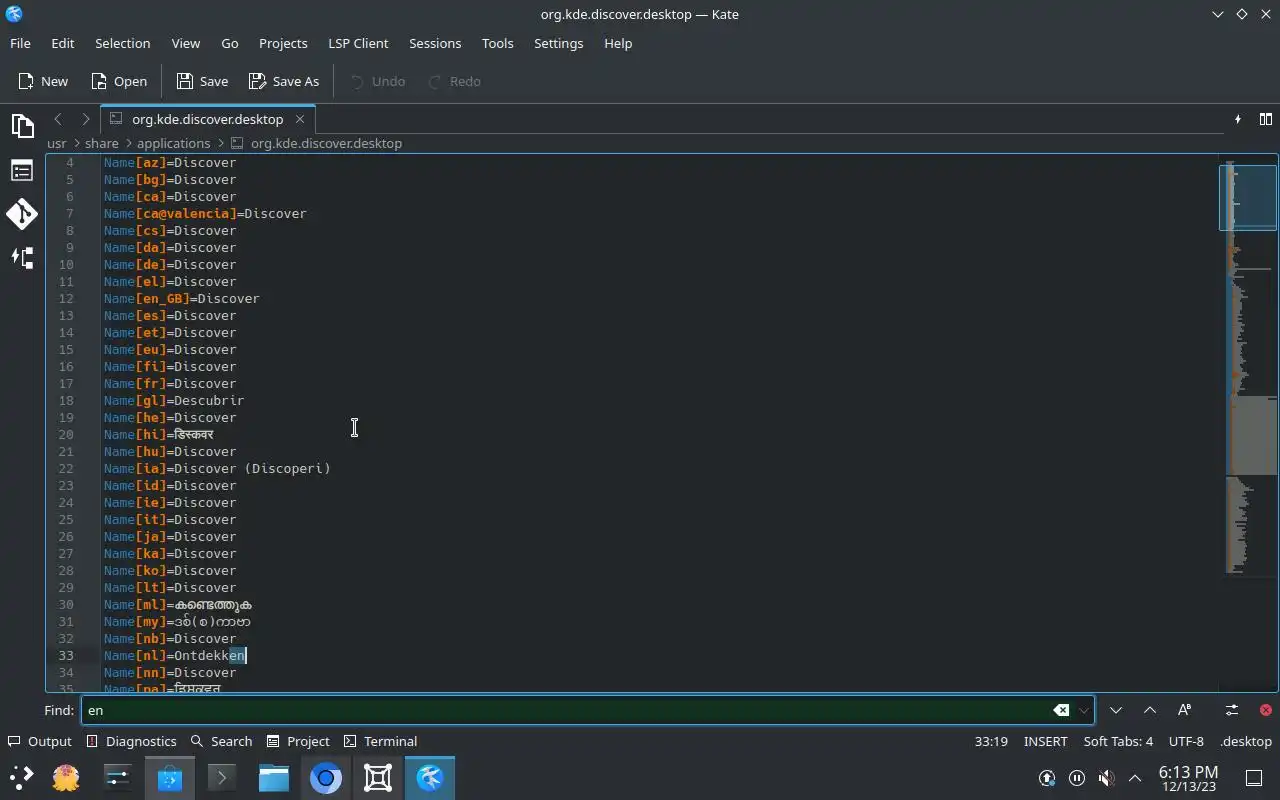Open the Find history dropdown arrow
This screenshot has width=1280, height=800.
pos(1084,710)
